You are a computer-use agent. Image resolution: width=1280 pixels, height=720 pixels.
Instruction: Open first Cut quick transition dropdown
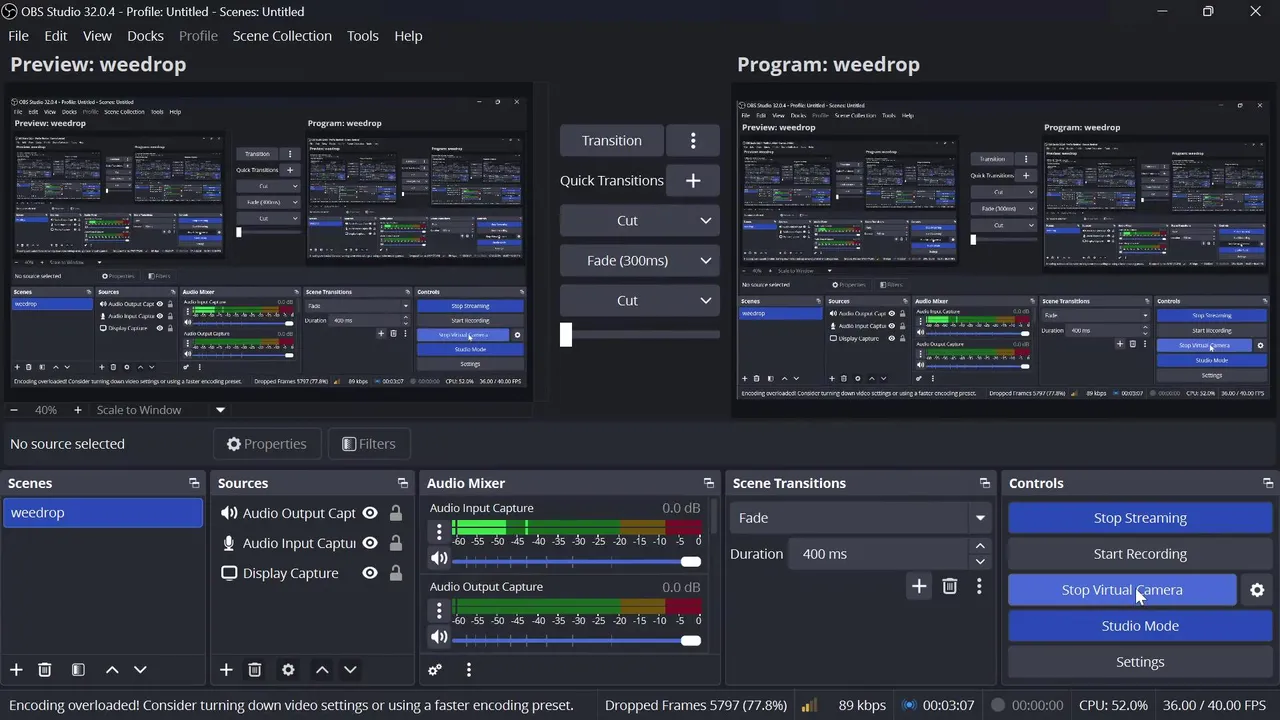(639, 220)
